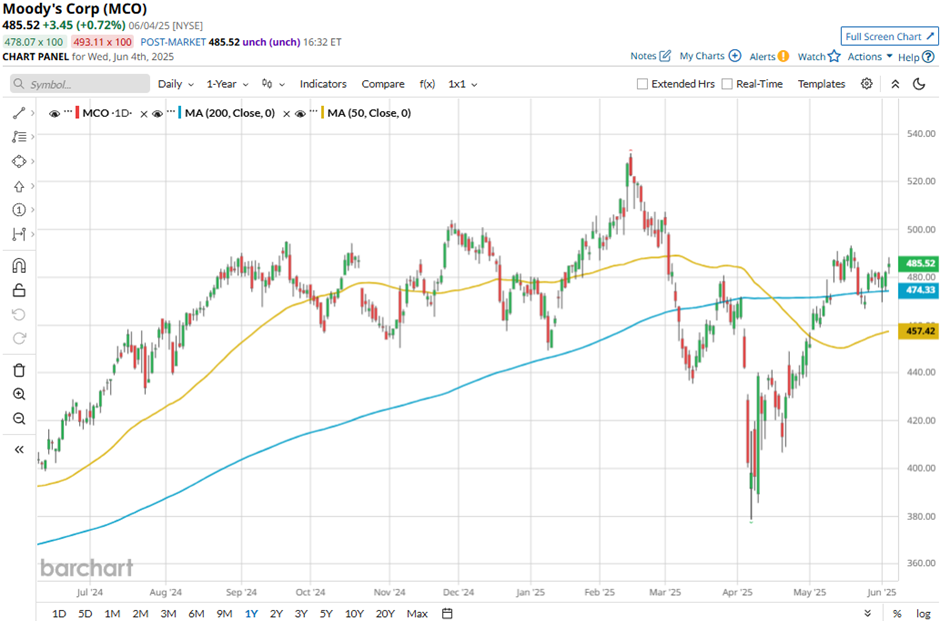Open the Daily frequency dropdown
This screenshot has width=940, height=621.
click(176, 84)
